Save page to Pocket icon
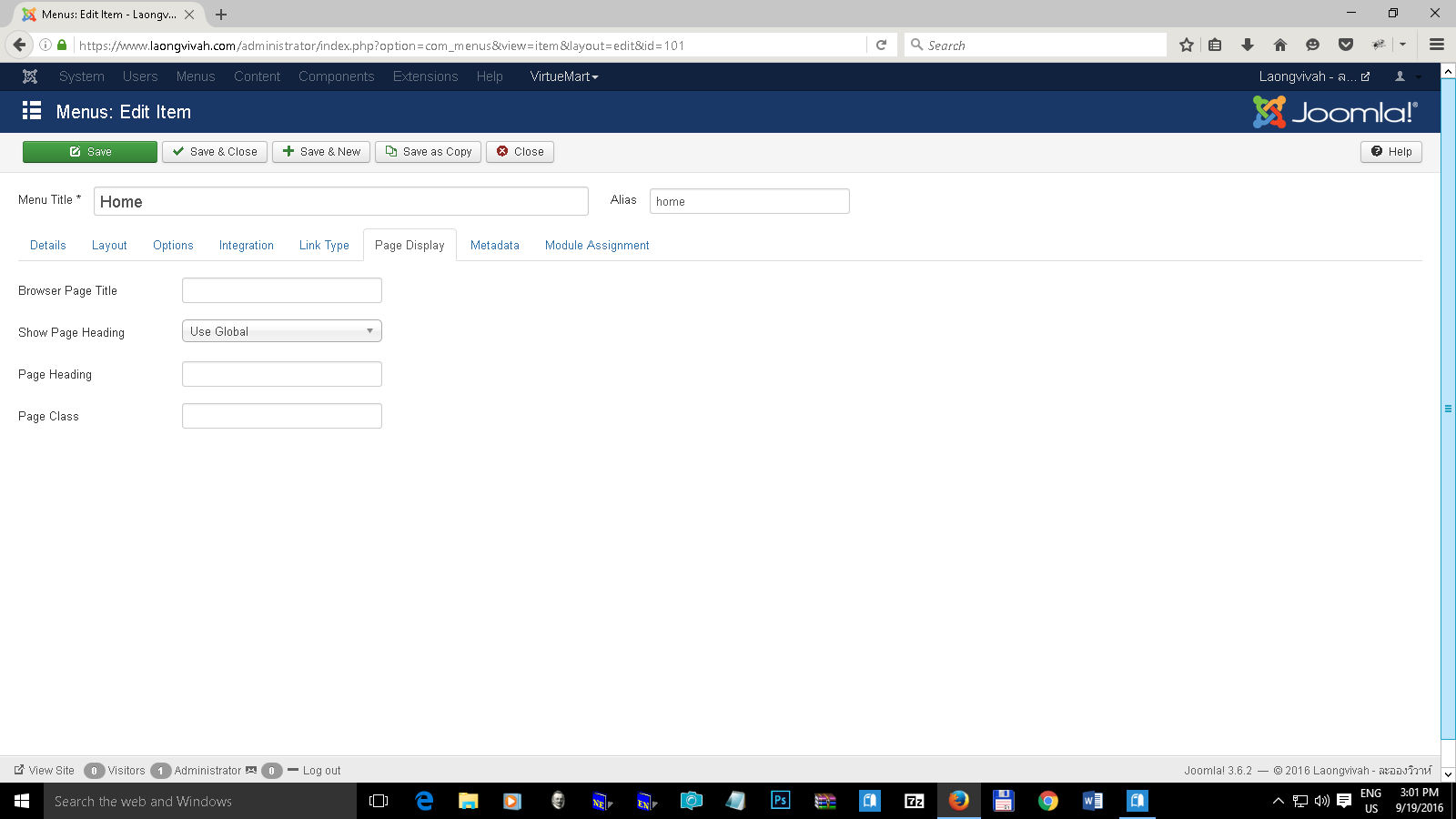The image size is (1456, 819). point(1346,45)
